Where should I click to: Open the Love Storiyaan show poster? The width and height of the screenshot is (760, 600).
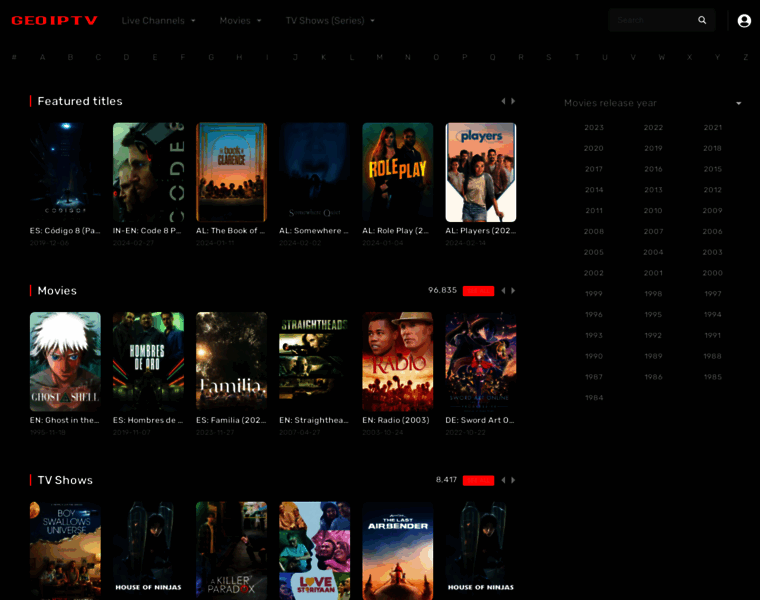[315, 551]
